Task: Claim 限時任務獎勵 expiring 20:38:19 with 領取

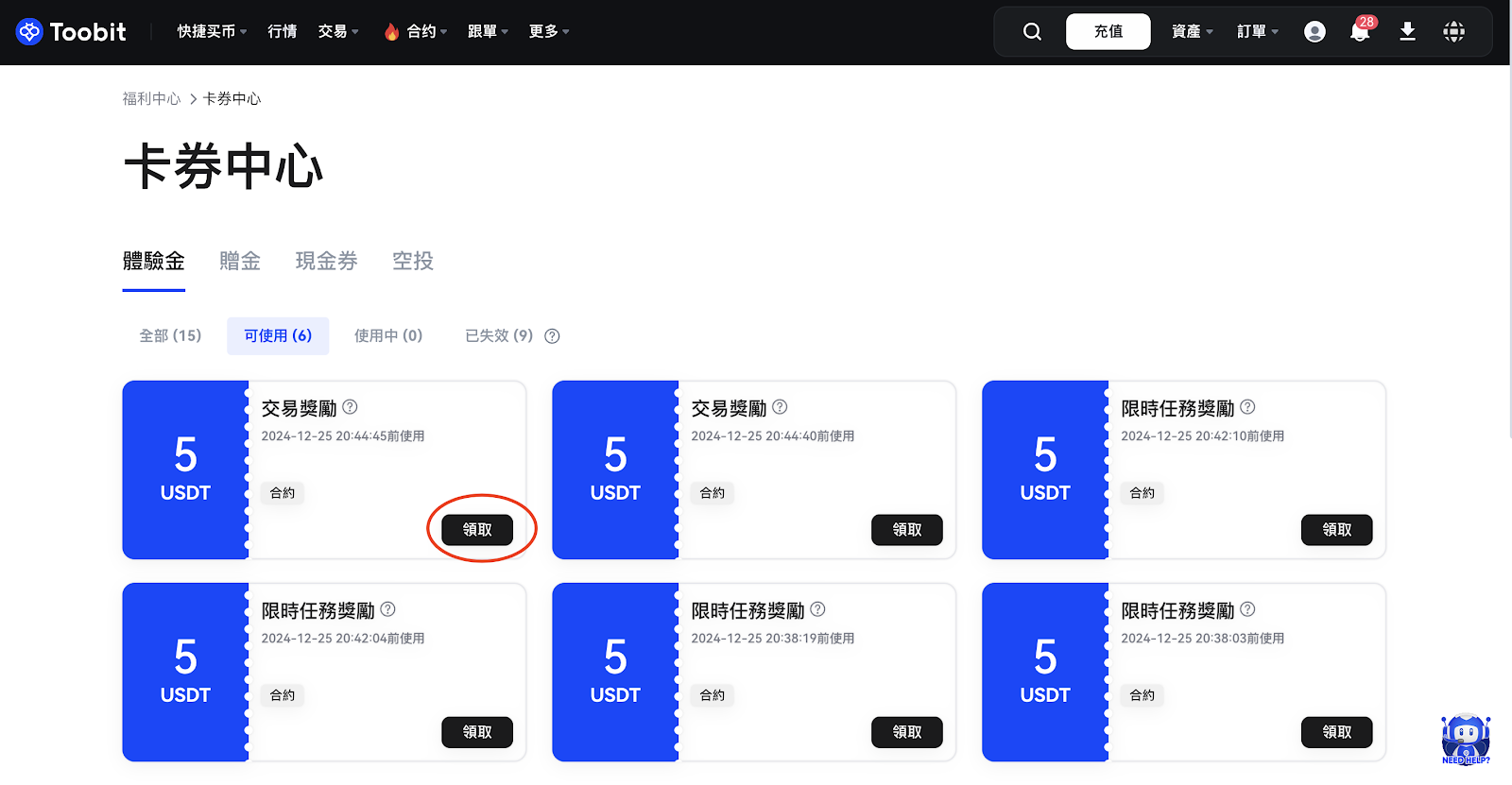Action: [x=907, y=732]
